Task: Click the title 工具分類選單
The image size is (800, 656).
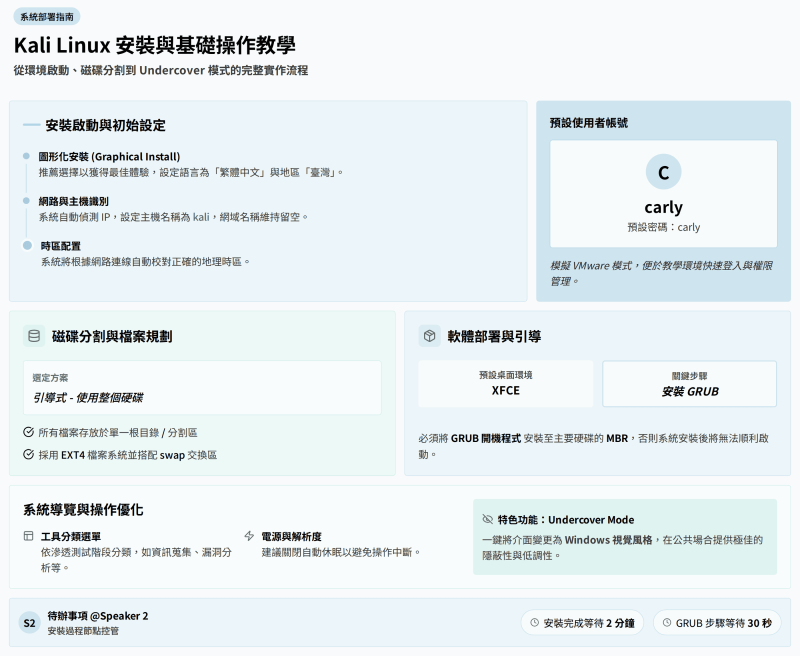Action: [x=70, y=537]
